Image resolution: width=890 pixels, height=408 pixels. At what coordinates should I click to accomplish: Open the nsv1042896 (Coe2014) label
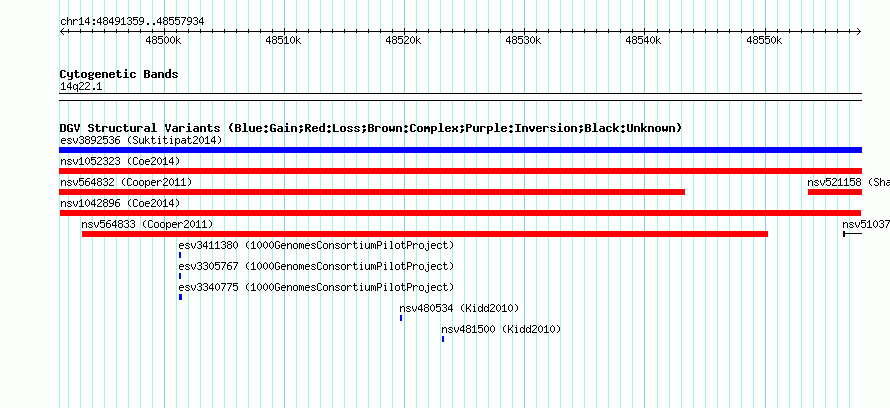120,203
